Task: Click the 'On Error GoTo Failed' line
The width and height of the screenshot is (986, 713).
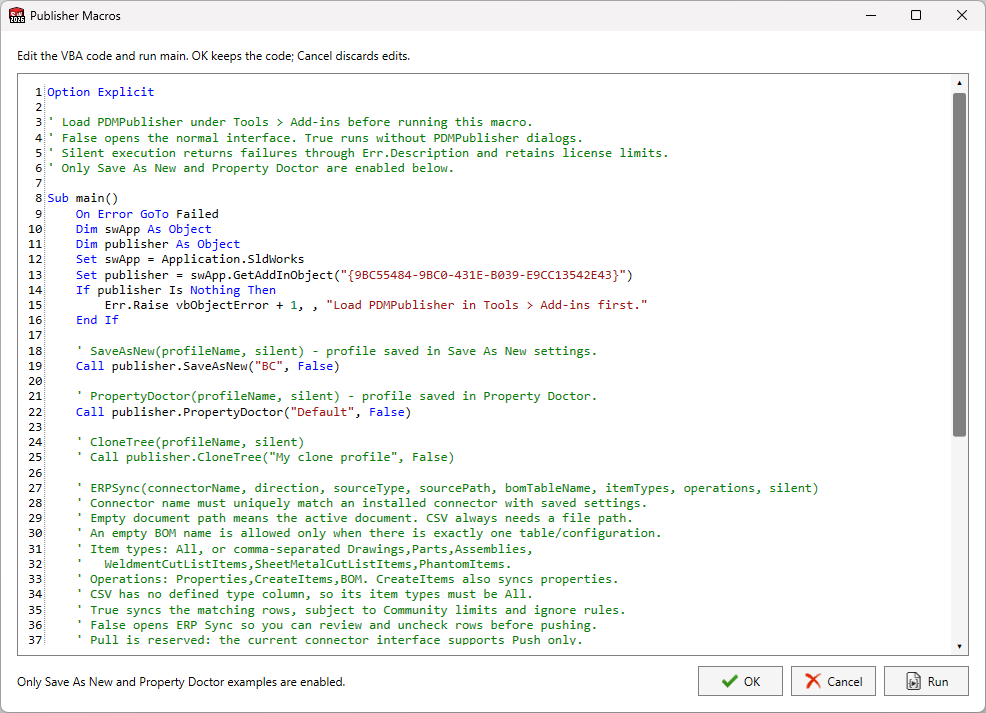Action: pyautogui.click(x=147, y=214)
